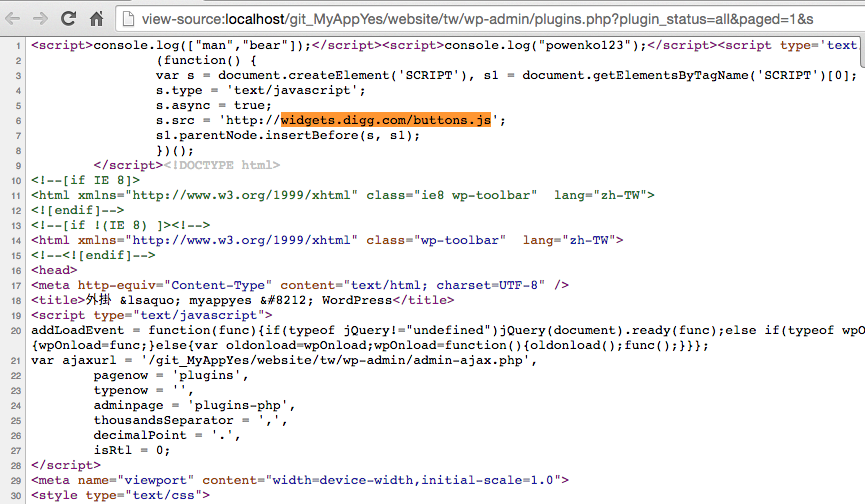Reload the page with the refresh icon
The height and width of the screenshot is (504, 865).
pos(68,19)
